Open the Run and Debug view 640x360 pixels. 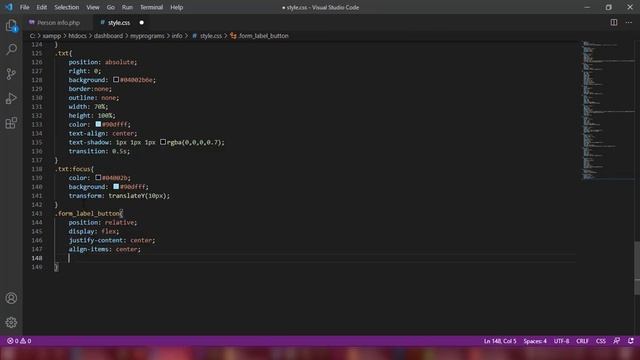point(11,98)
